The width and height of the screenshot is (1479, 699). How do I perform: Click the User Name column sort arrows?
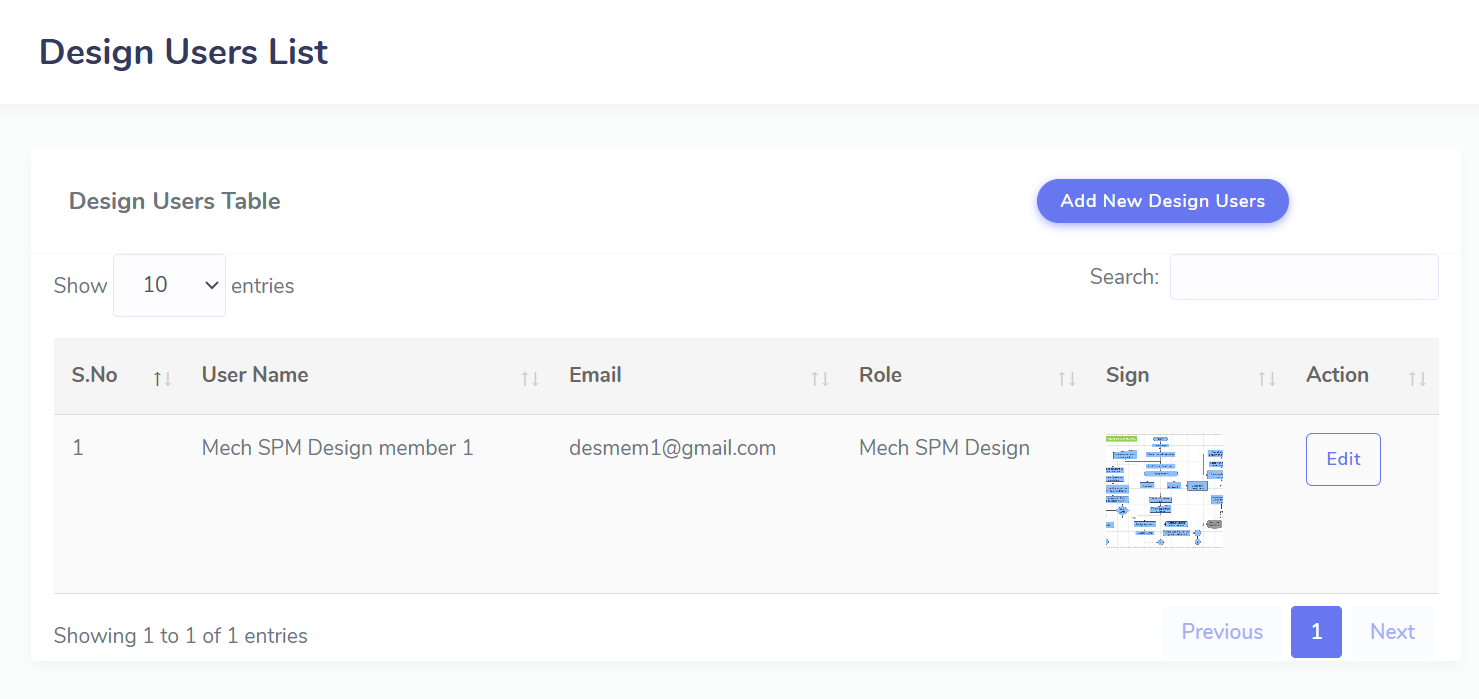[530, 378]
